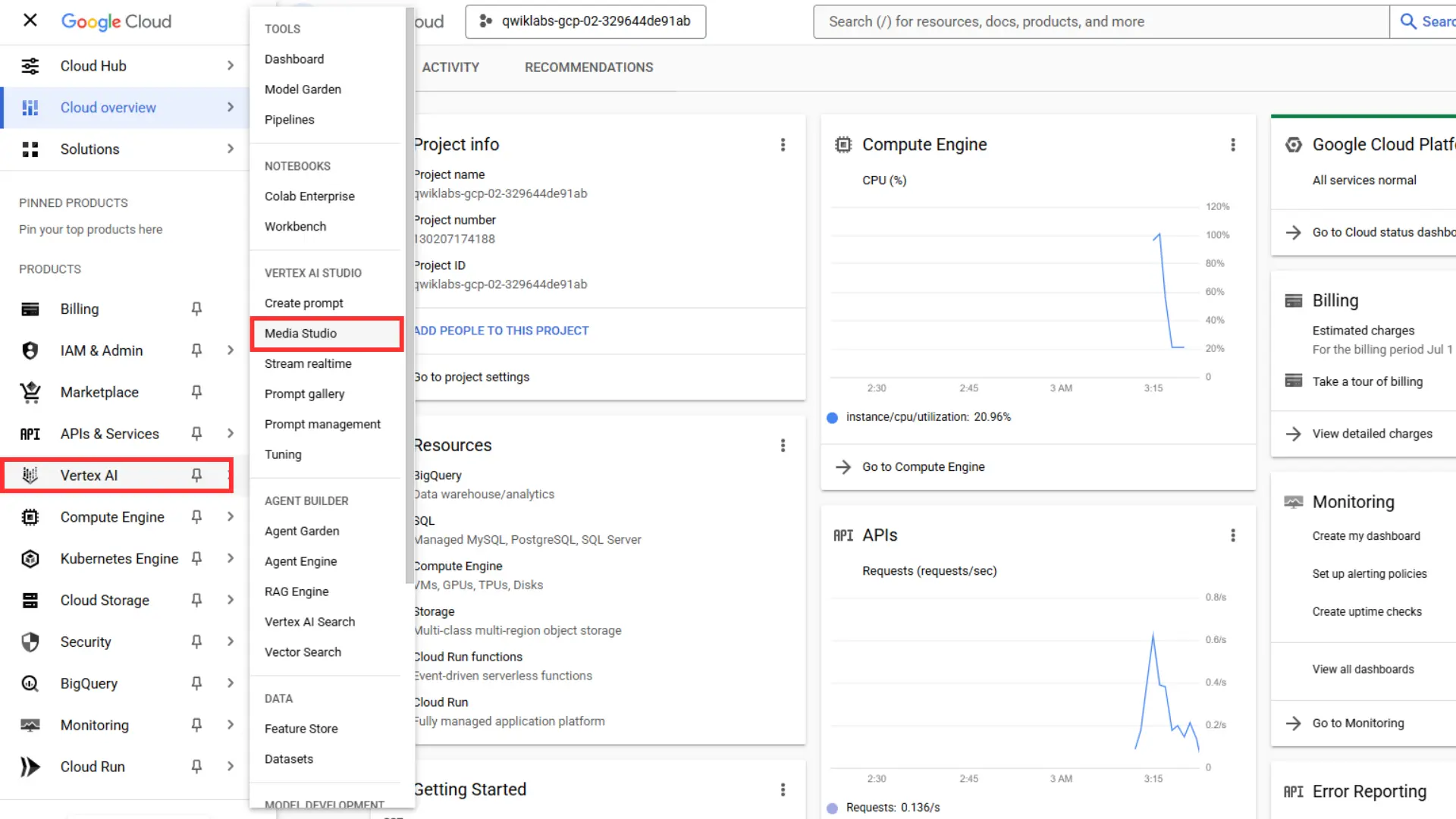This screenshot has width=1456, height=819.
Task: Pin Cloud Storage to top products
Action: (x=196, y=601)
